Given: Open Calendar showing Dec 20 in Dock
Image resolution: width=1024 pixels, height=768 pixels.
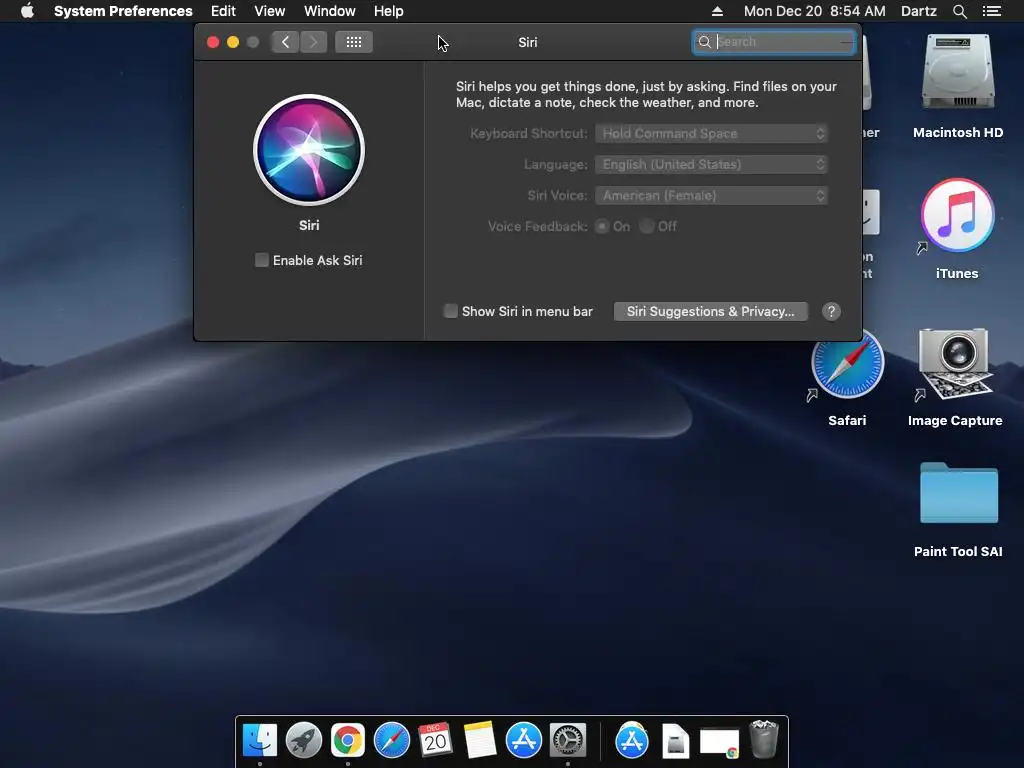Looking at the screenshot, I should (435, 741).
